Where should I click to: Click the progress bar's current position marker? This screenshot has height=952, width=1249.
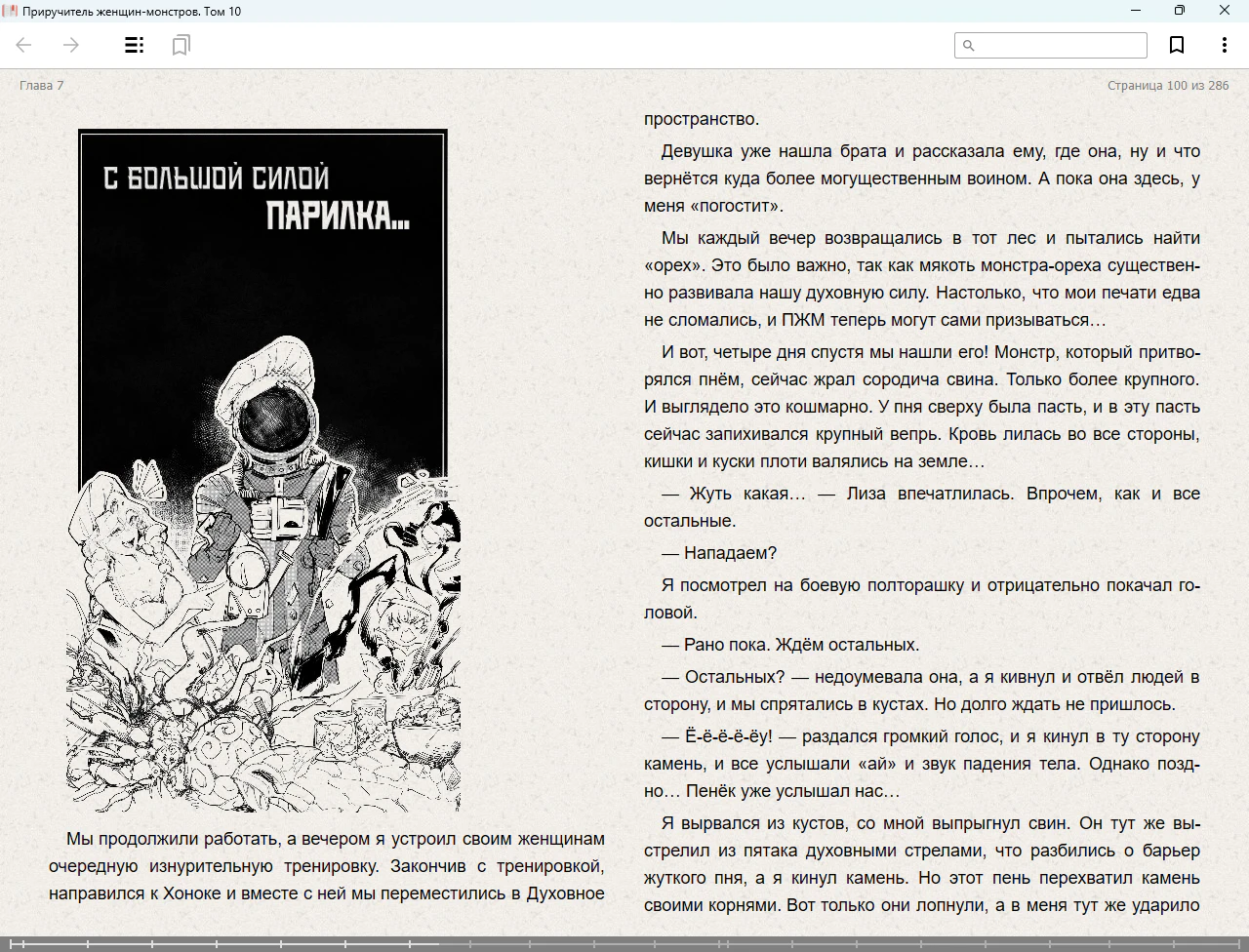[437, 944]
